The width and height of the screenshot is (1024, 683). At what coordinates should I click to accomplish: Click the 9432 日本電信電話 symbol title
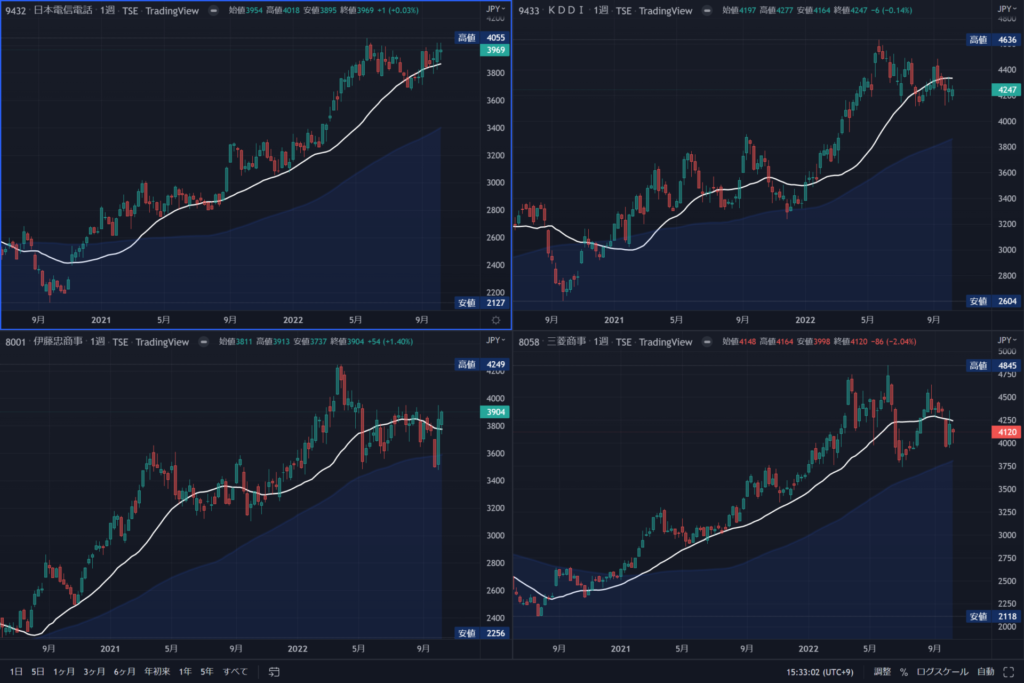click(x=49, y=10)
